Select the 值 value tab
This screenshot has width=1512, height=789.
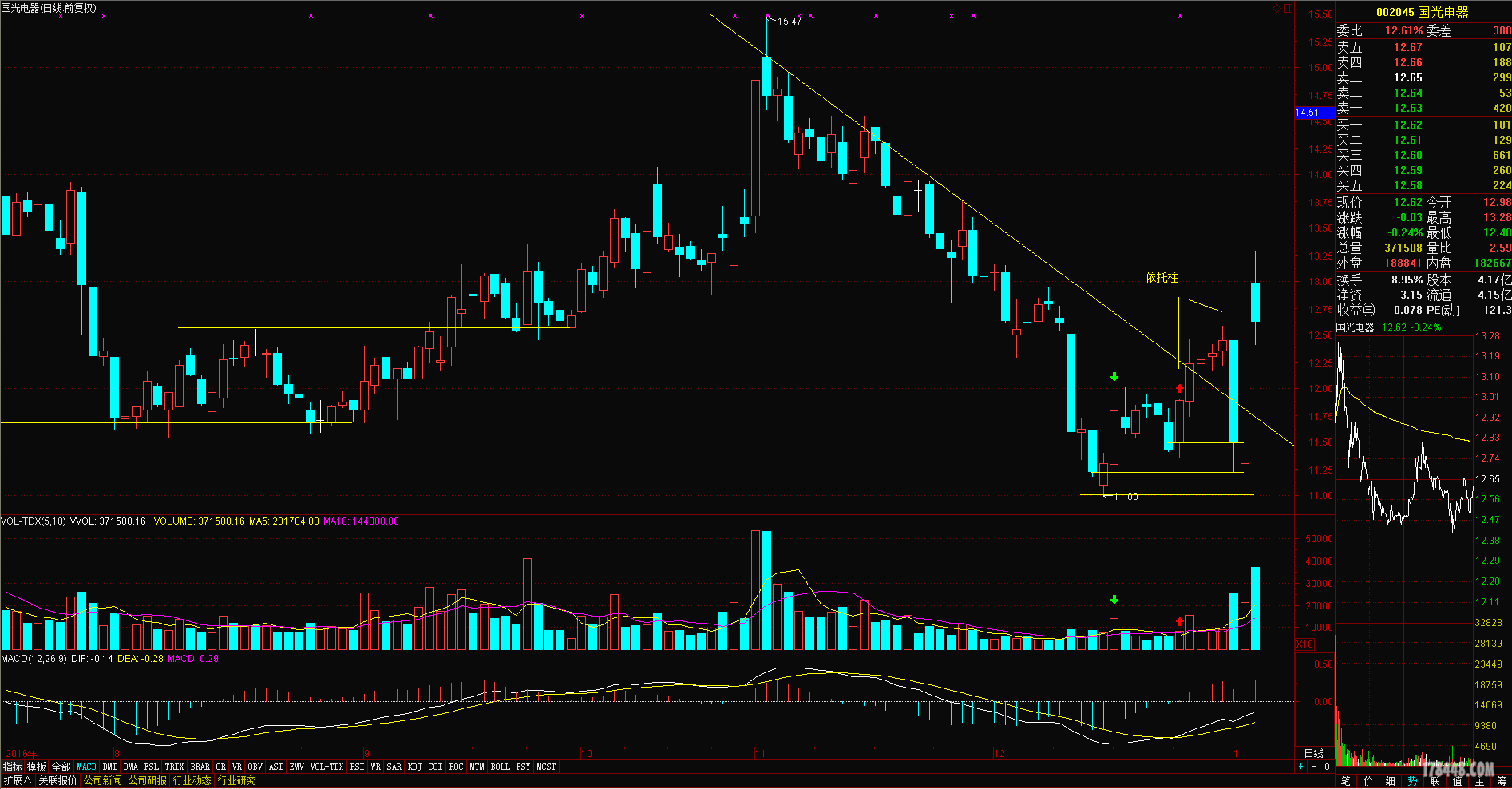tap(1458, 781)
